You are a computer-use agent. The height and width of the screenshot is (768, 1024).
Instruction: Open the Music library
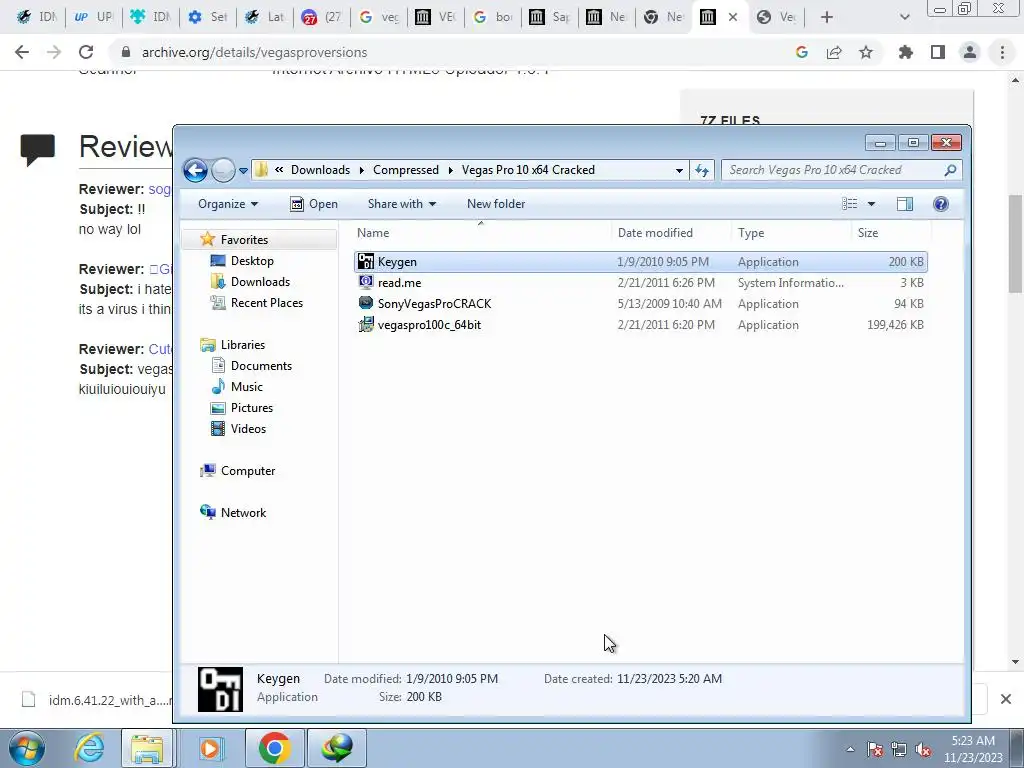(x=246, y=387)
